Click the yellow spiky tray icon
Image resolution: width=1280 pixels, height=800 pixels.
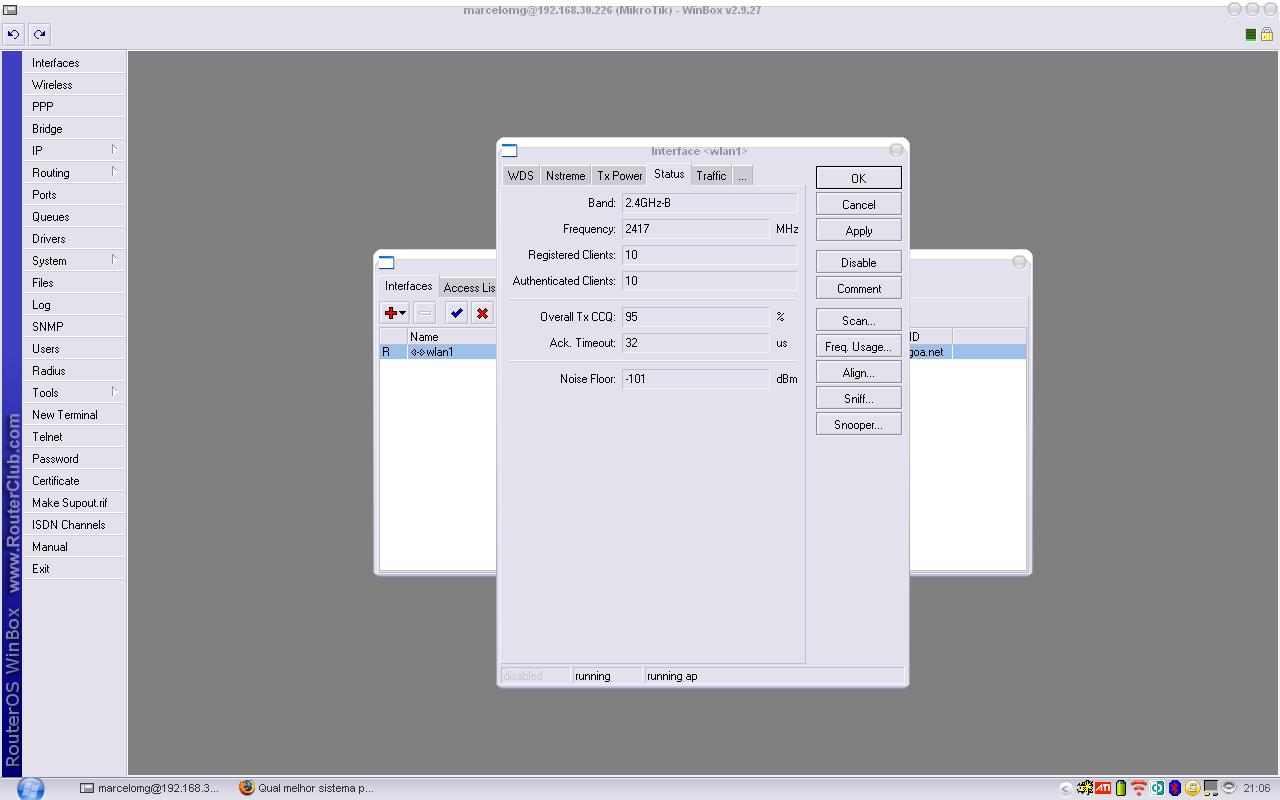click(1084, 788)
